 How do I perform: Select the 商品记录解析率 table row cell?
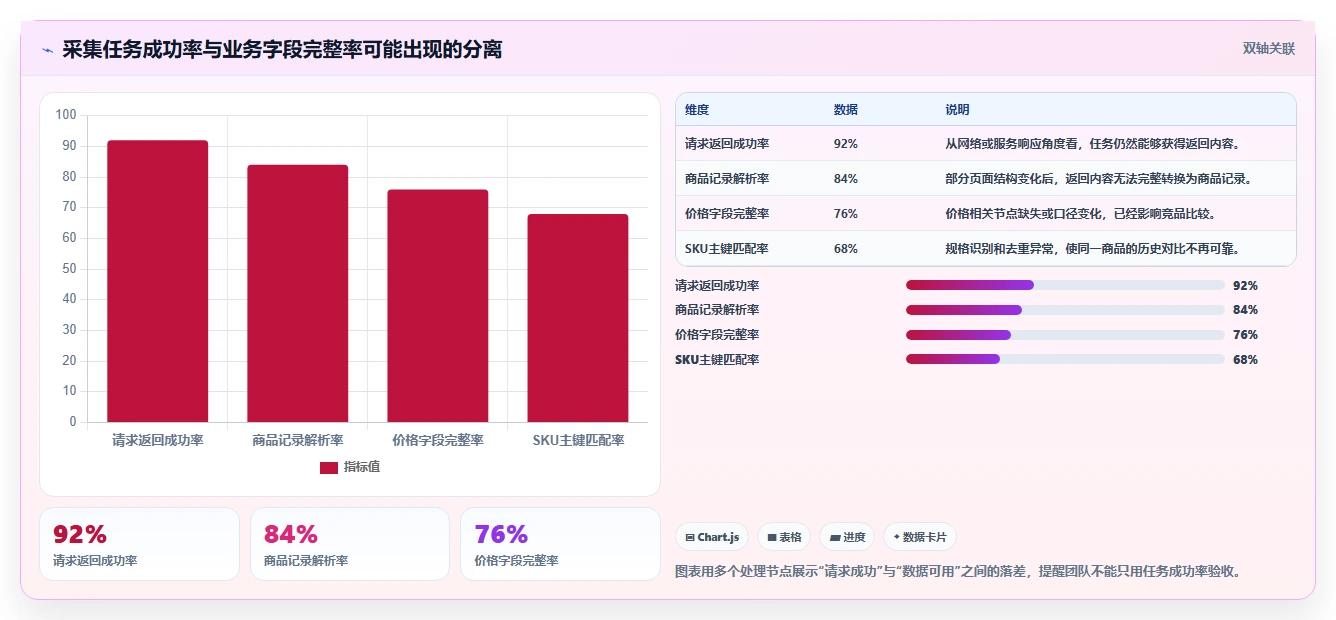pyautogui.click(x=727, y=179)
